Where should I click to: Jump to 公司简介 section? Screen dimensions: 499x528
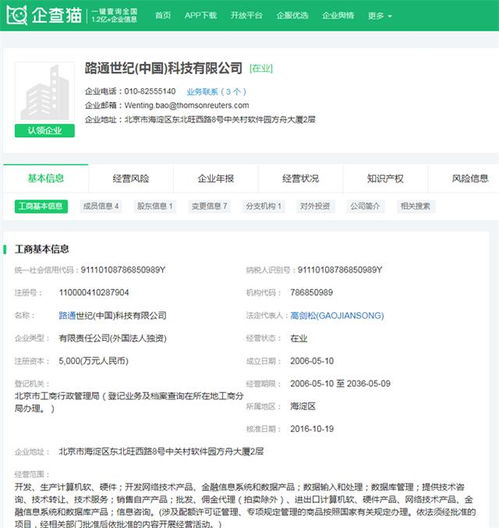365,206
